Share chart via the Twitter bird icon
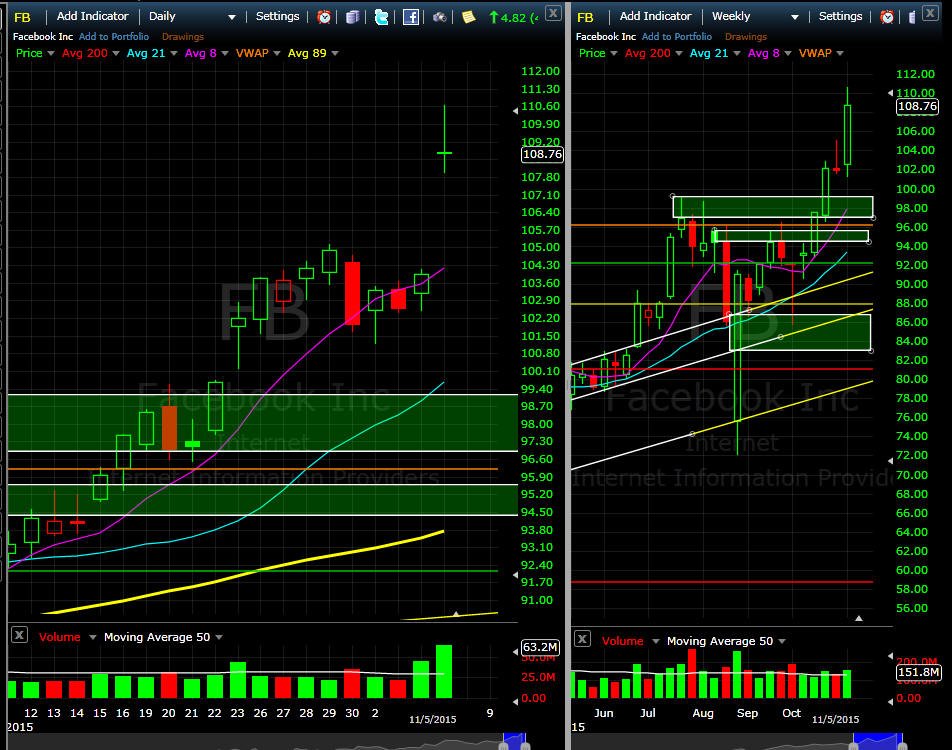Screen dimensions: 952x750 point(381,17)
